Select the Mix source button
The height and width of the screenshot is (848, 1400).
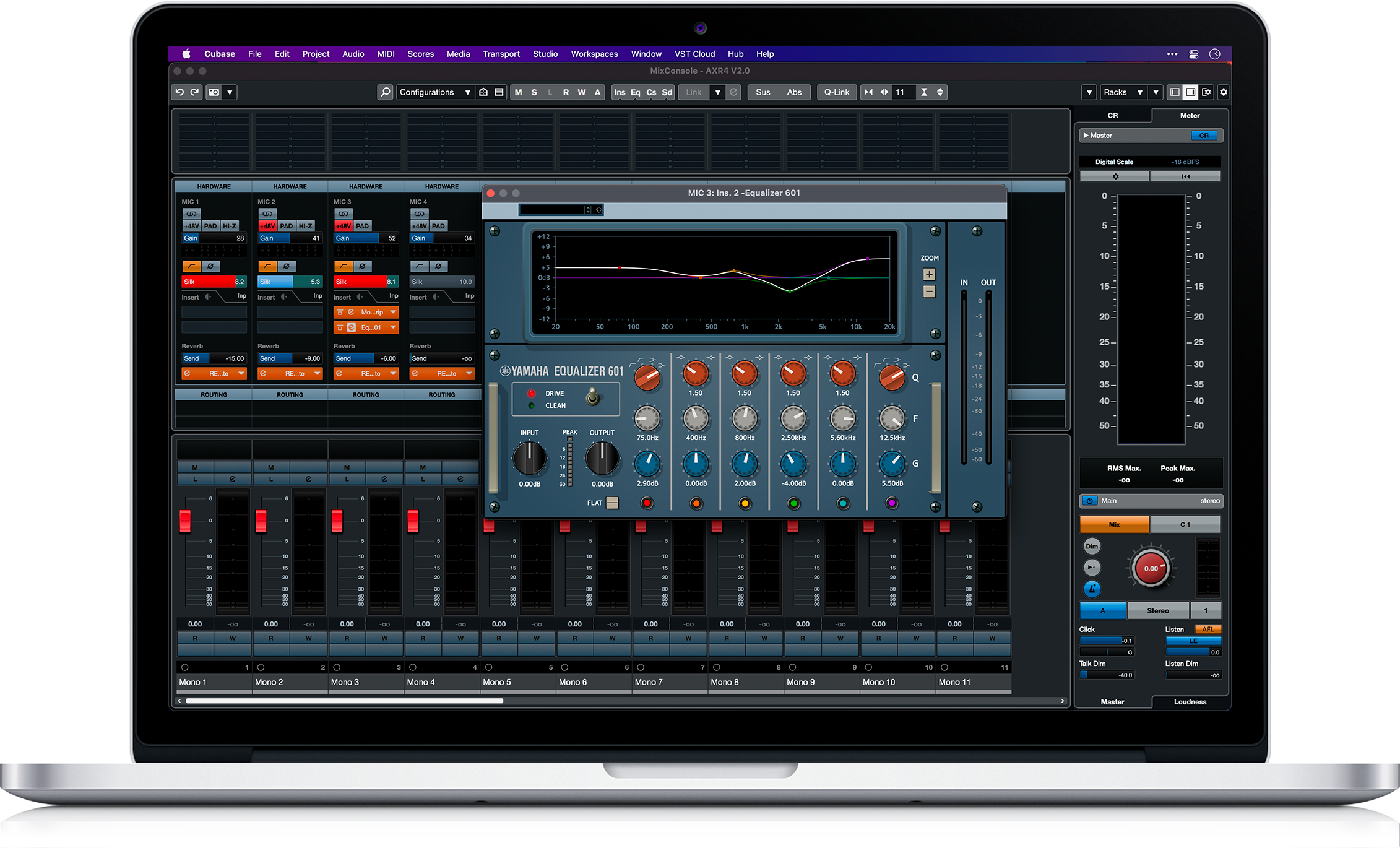(1114, 524)
